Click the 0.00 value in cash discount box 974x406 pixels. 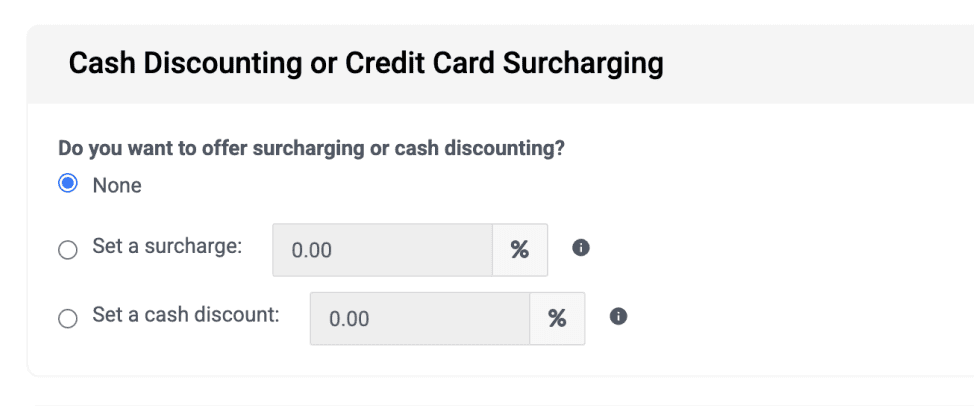[x=349, y=319]
